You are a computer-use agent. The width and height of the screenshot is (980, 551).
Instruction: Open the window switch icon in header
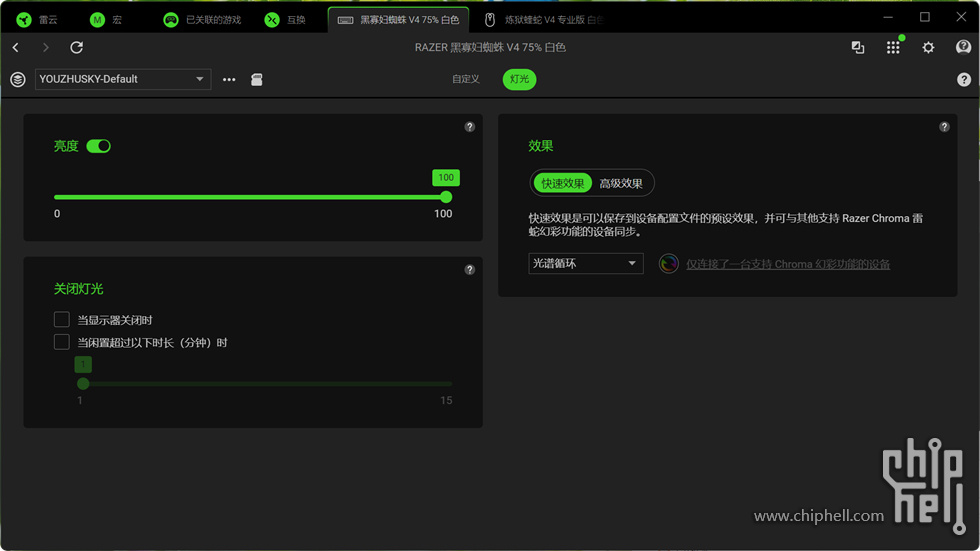point(858,47)
